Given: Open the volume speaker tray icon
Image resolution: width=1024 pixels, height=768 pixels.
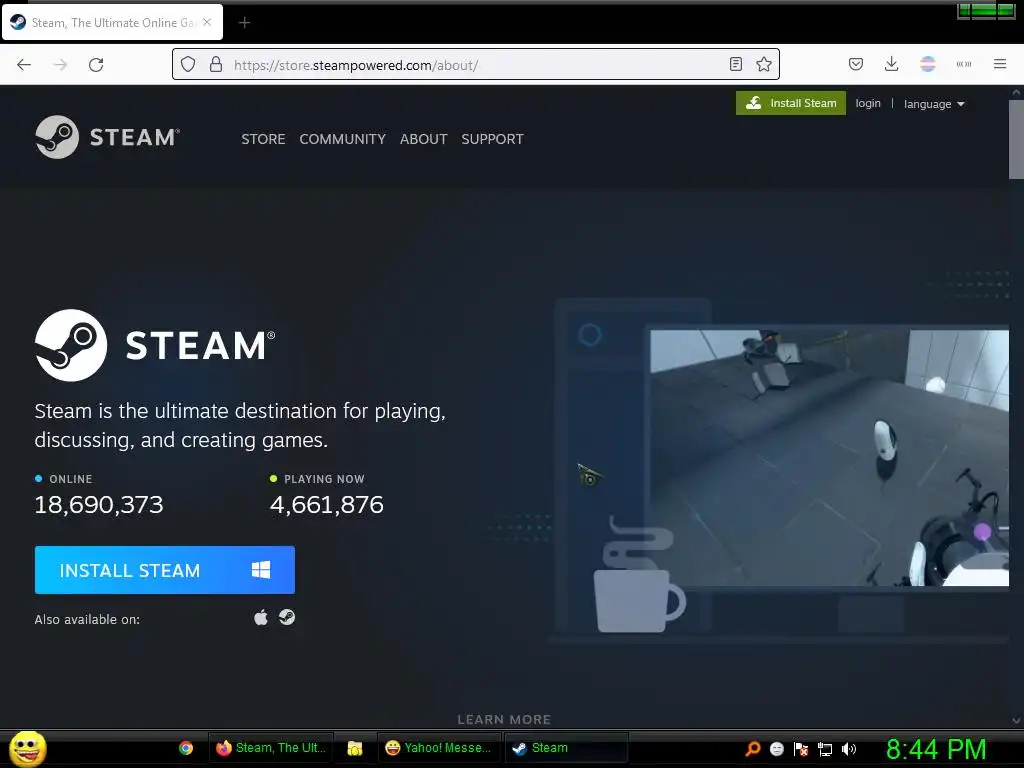Looking at the screenshot, I should point(848,749).
